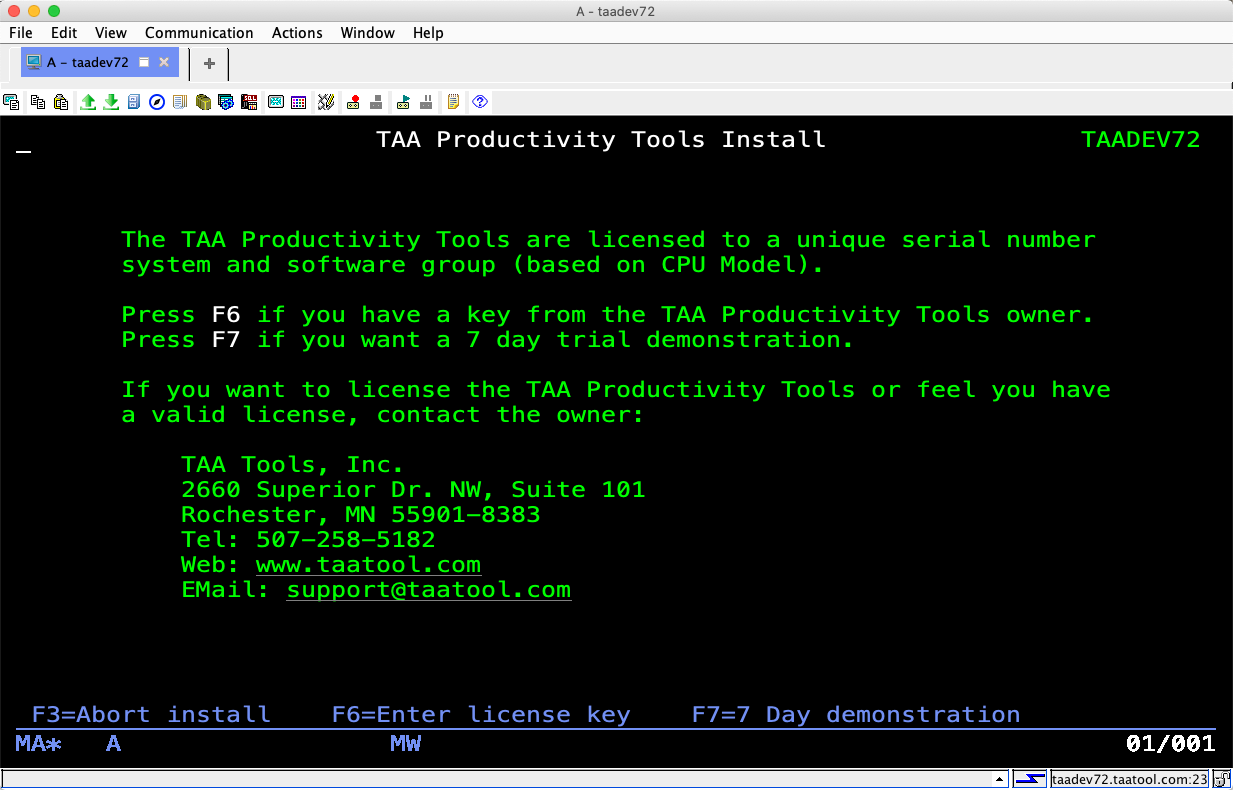Screen dimensions: 1233x790
Task: Click the small up arrow in status bar
Action: (999, 779)
